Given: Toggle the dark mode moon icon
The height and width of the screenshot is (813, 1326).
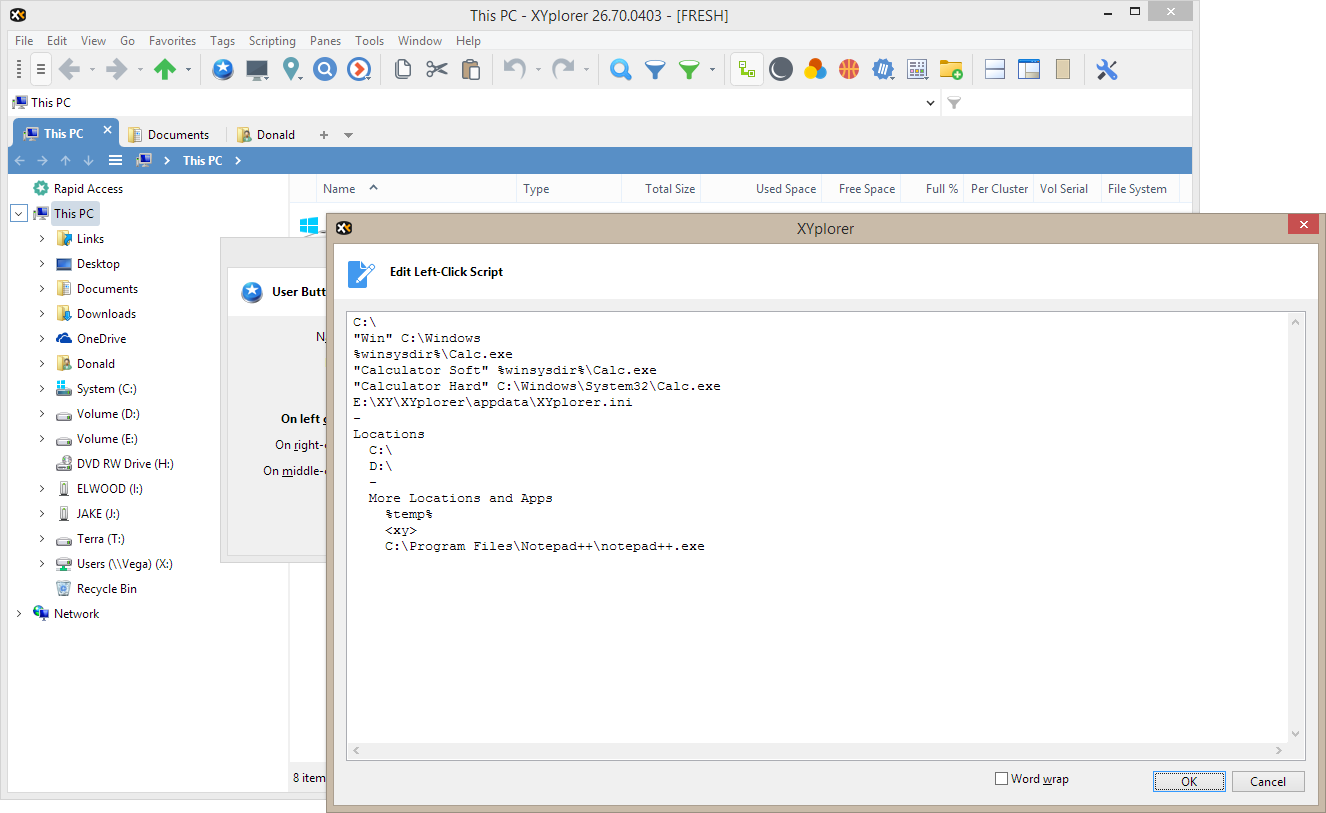Looking at the screenshot, I should 781,69.
